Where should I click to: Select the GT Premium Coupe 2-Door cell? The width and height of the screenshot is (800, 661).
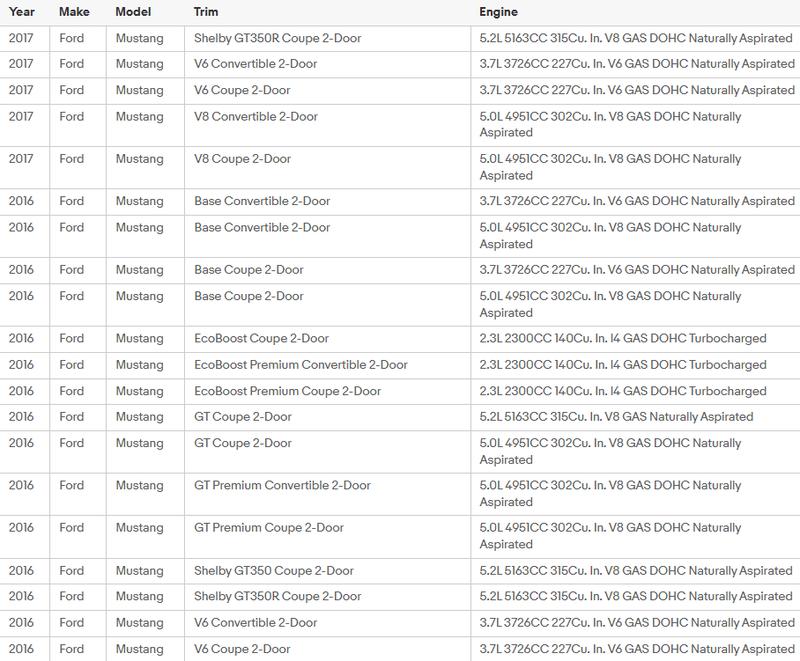pyautogui.click(x=269, y=527)
